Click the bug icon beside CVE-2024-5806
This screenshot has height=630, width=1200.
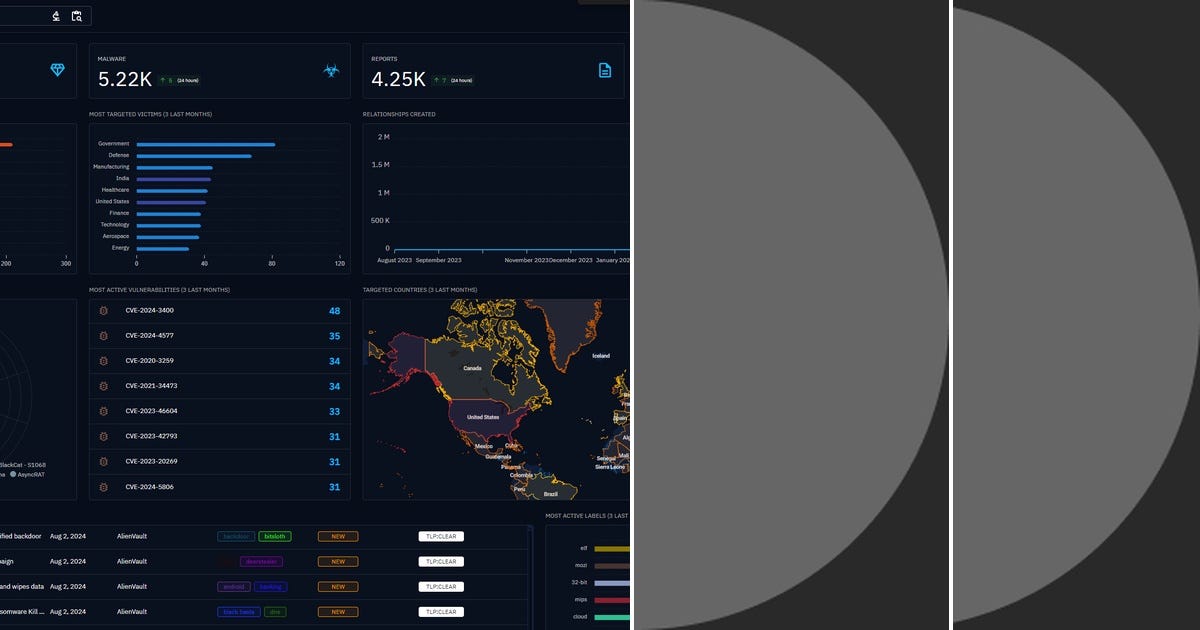pyautogui.click(x=104, y=487)
